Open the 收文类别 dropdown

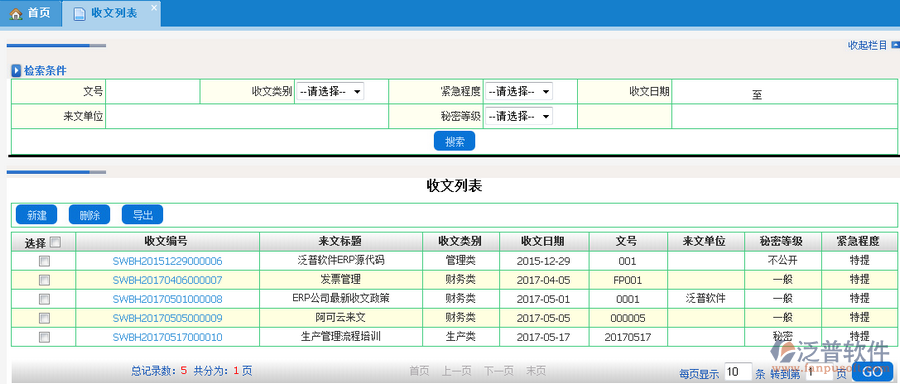click(x=329, y=91)
